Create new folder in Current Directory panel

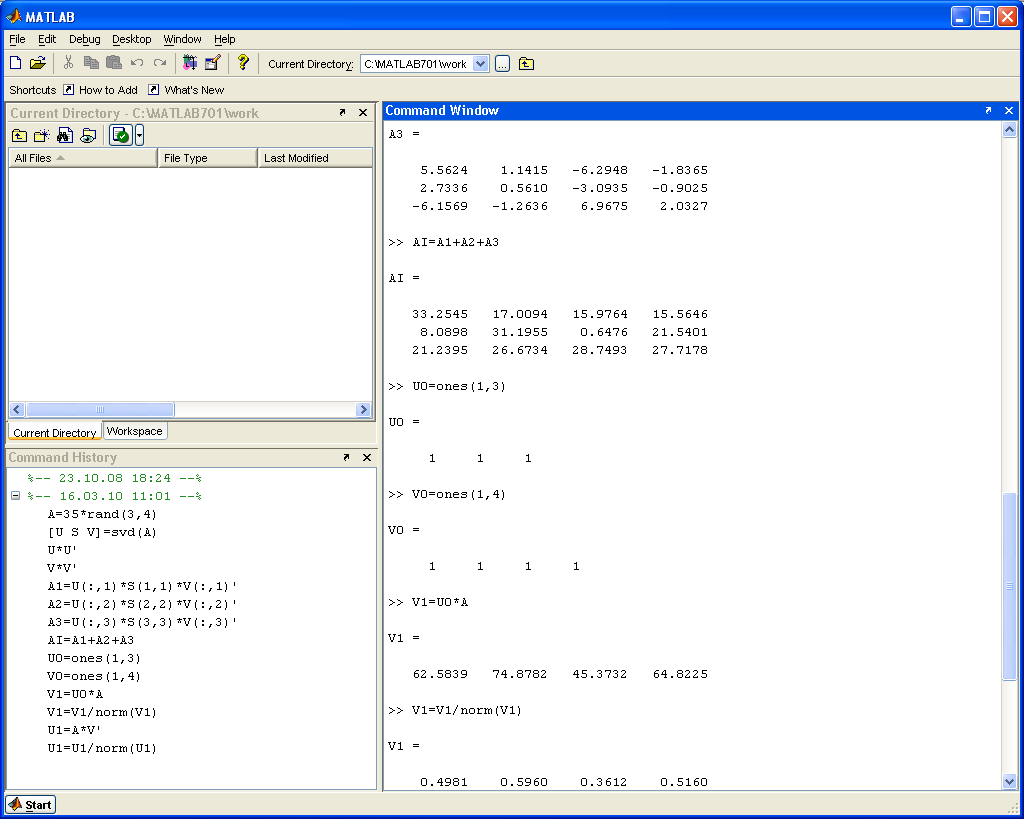(x=42, y=136)
